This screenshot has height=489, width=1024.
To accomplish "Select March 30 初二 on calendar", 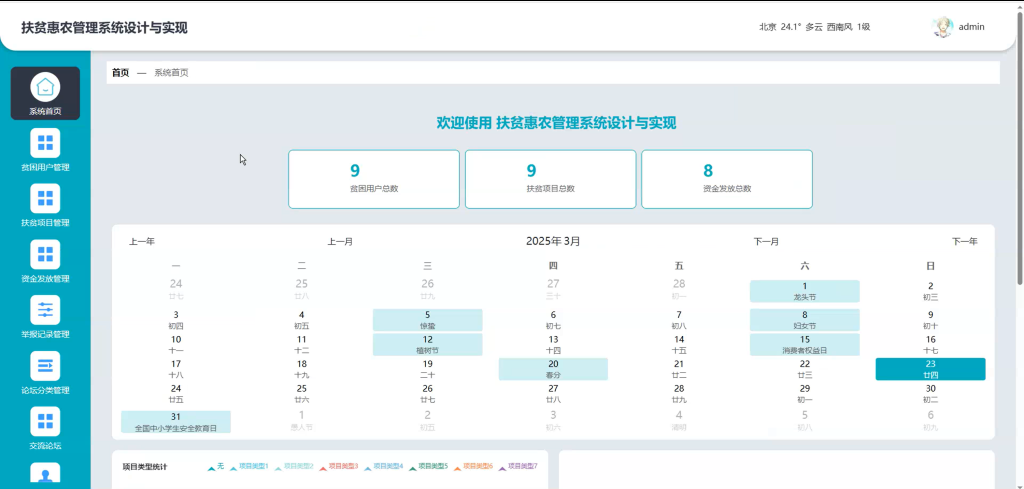I will pos(931,394).
